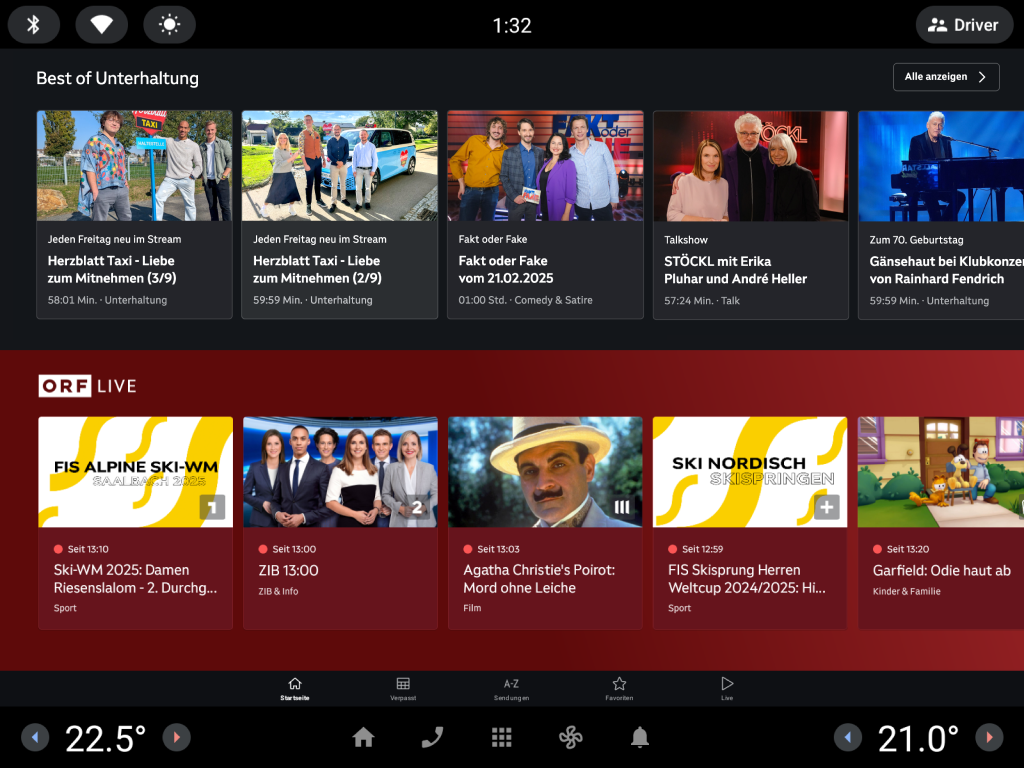The height and width of the screenshot is (768, 1024).
Task: Open the A-Z Sendungen icon
Action: pyautogui.click(x=511, y=689)
